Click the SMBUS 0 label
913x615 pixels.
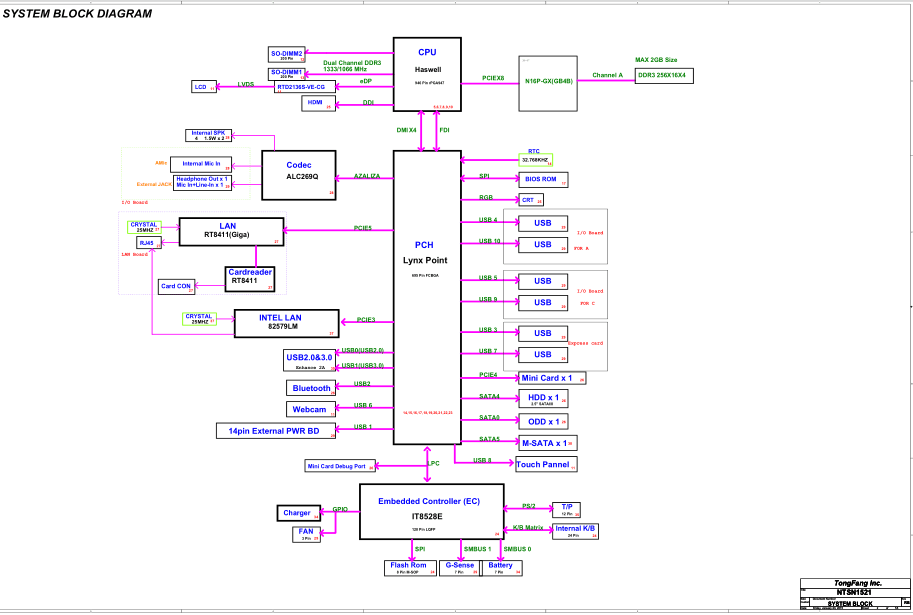tap(517, 549)
